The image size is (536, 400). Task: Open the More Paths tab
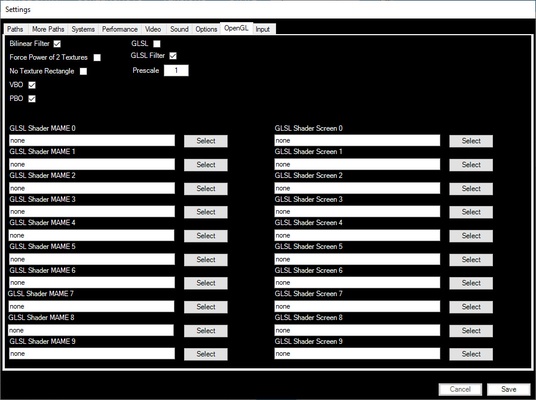click(x=48, y=29)
